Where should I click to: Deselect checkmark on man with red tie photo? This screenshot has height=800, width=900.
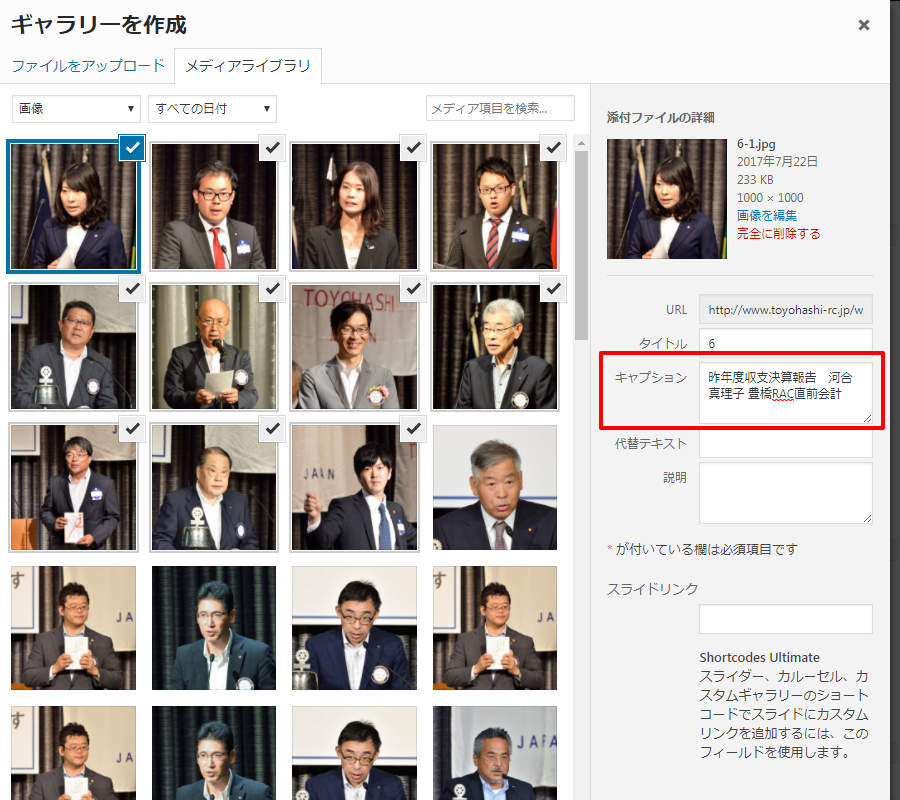273,148
